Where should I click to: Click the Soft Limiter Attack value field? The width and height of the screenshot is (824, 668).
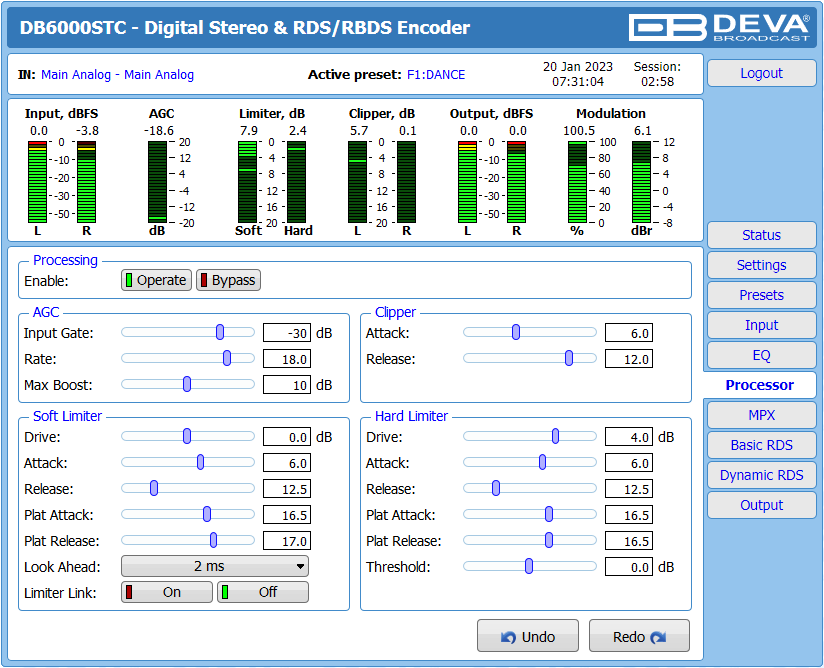pos(287,463)
